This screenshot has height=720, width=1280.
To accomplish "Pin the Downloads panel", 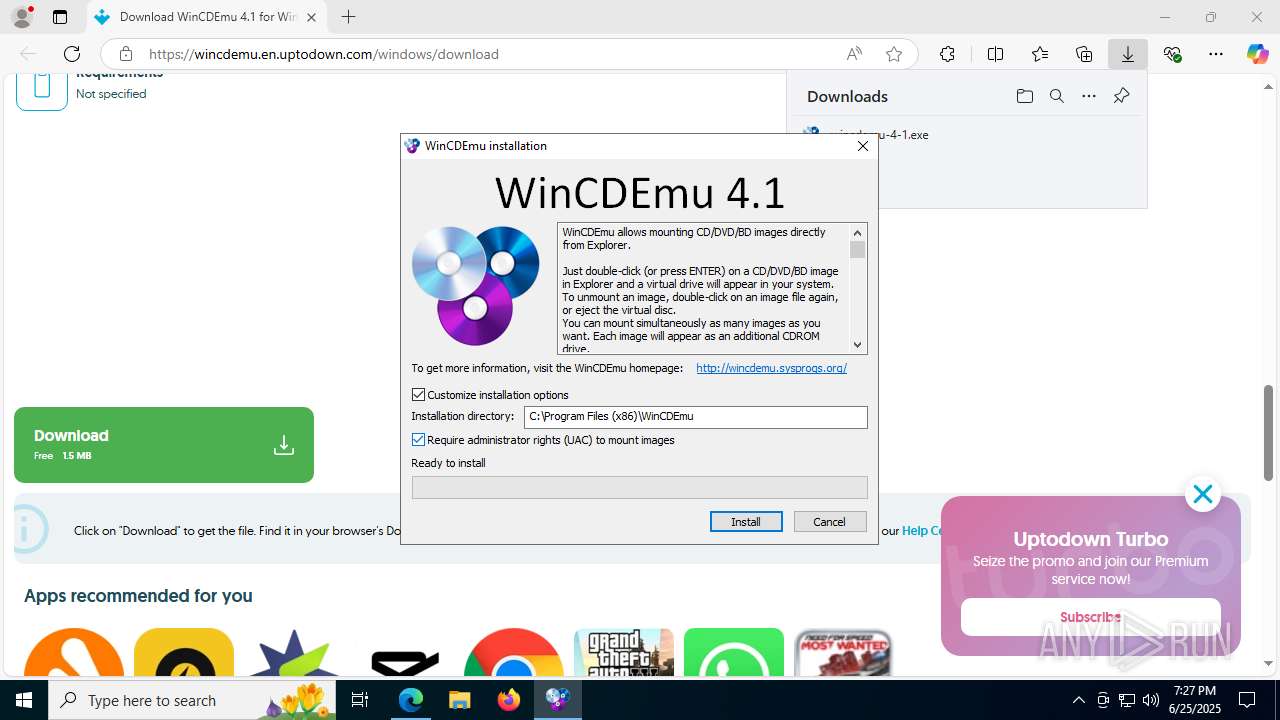I will click(1121, 96).
